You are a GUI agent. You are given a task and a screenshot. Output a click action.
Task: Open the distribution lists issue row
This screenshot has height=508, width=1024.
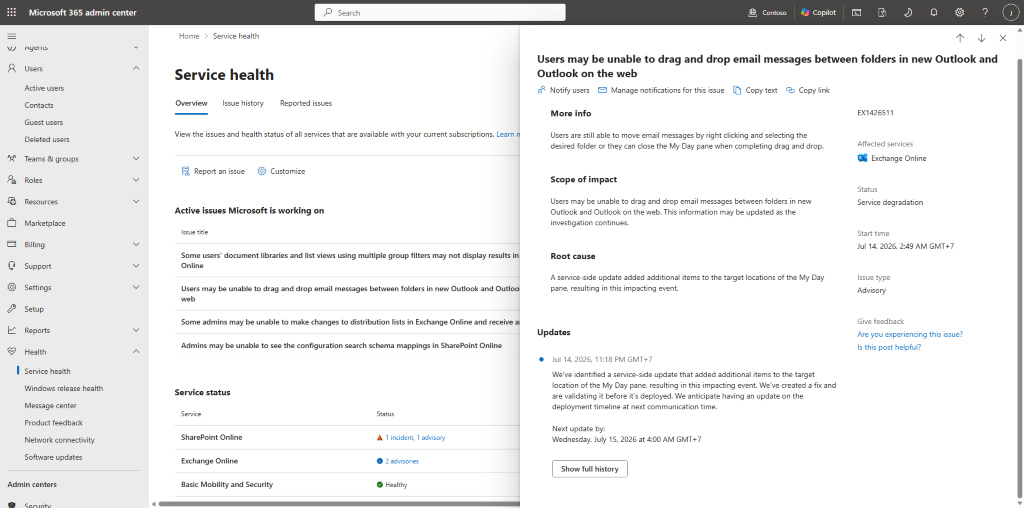347,321
